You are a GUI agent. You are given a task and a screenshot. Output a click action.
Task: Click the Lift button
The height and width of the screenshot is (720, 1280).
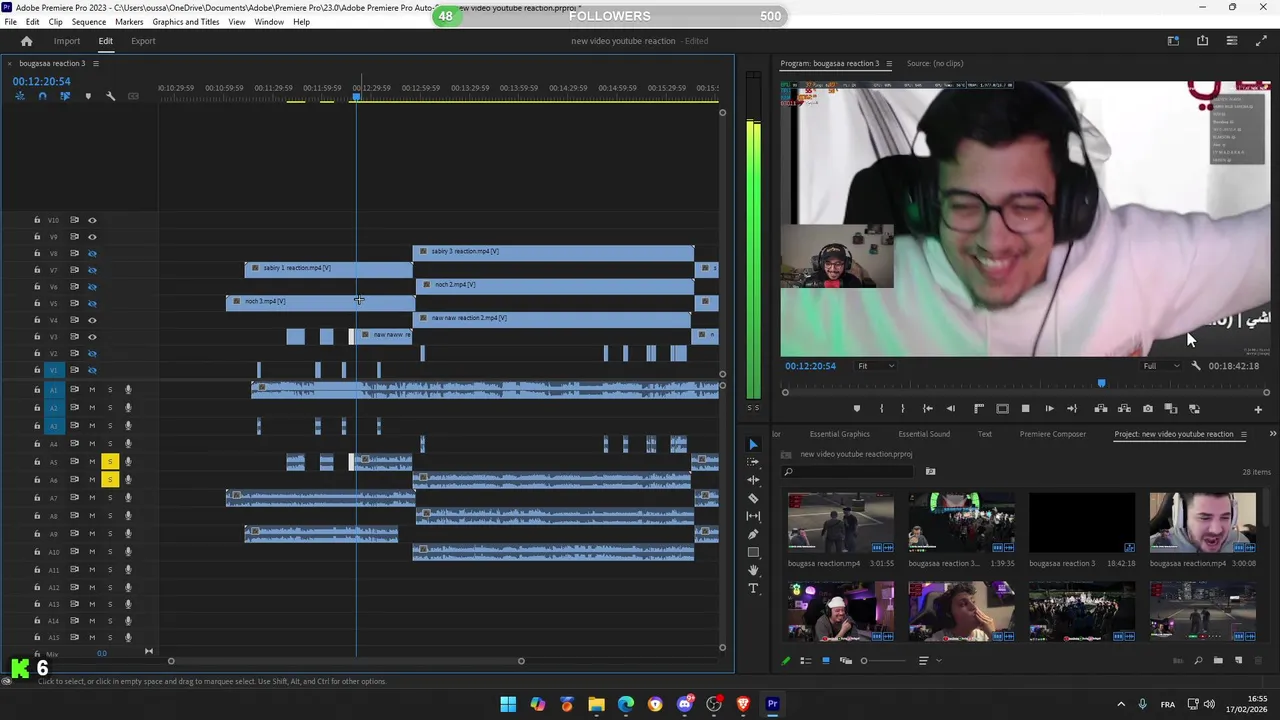tap(1101, 409)
